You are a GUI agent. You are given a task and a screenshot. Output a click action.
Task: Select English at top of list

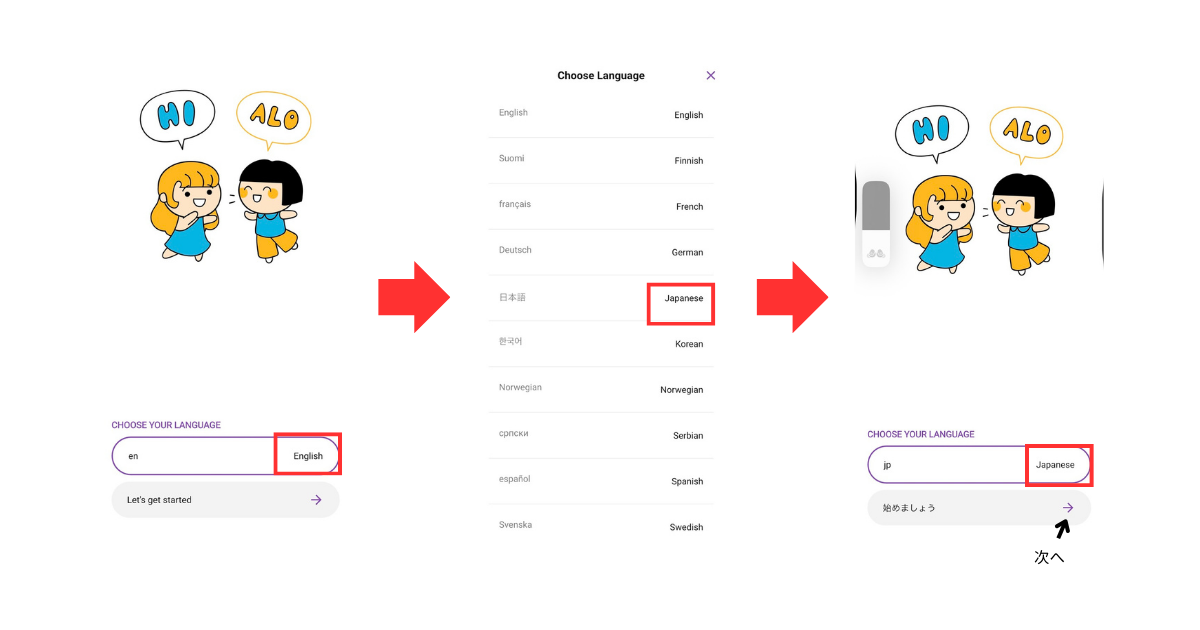coord(601,114)
